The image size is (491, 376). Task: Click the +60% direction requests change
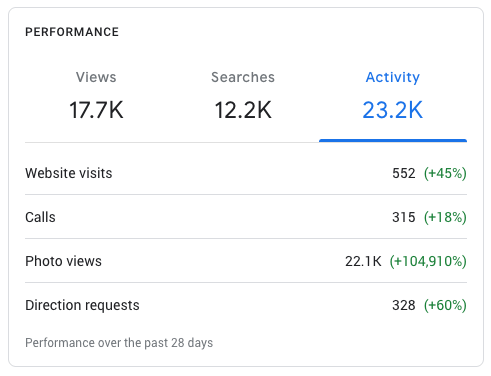pyautogui.click(x=445, y=305)
